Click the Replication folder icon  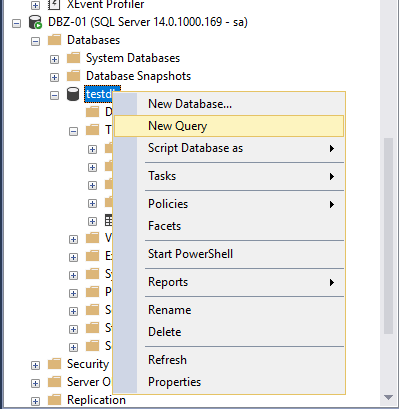[x=54, y=400]
